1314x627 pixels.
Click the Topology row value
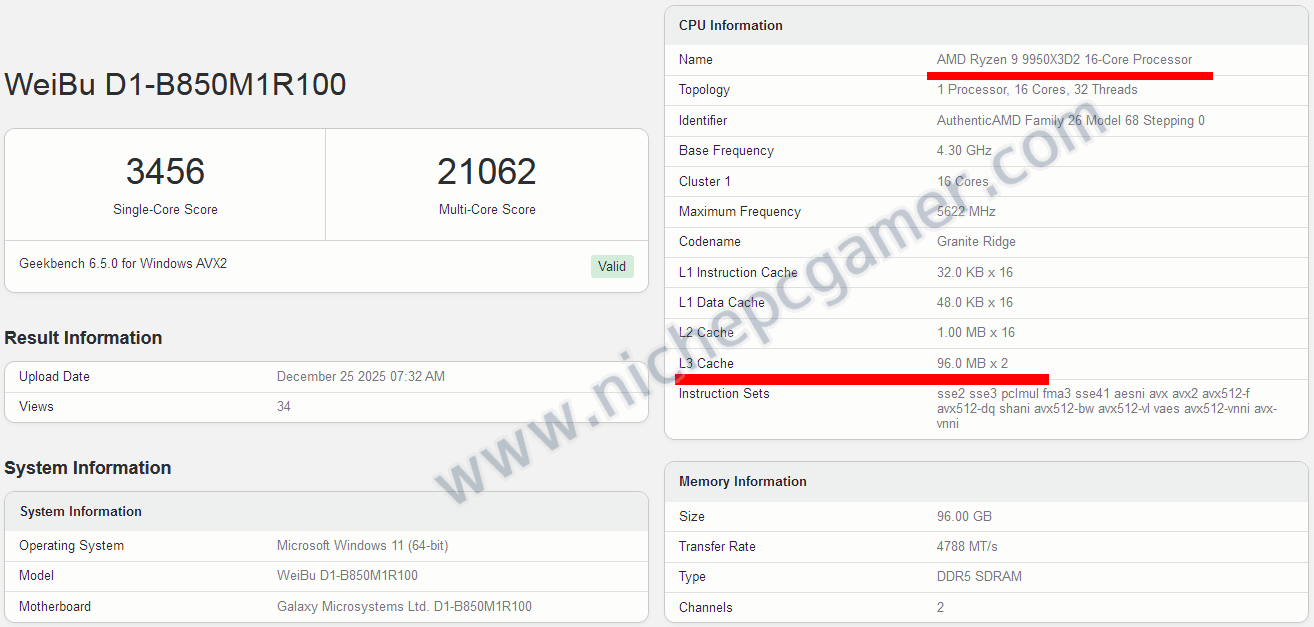click(1037, 90)
